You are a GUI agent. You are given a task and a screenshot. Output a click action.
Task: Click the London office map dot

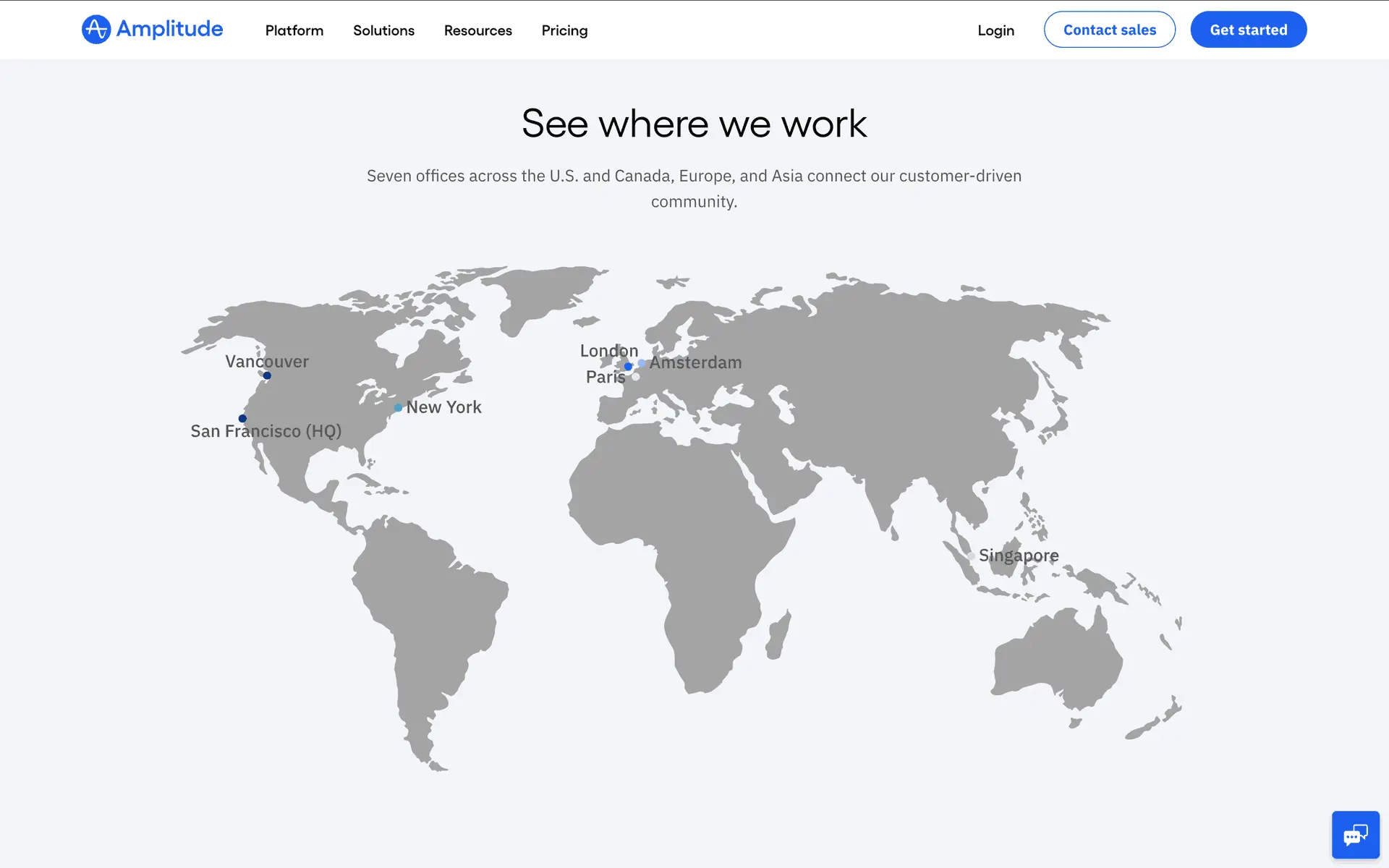(628, 367)
